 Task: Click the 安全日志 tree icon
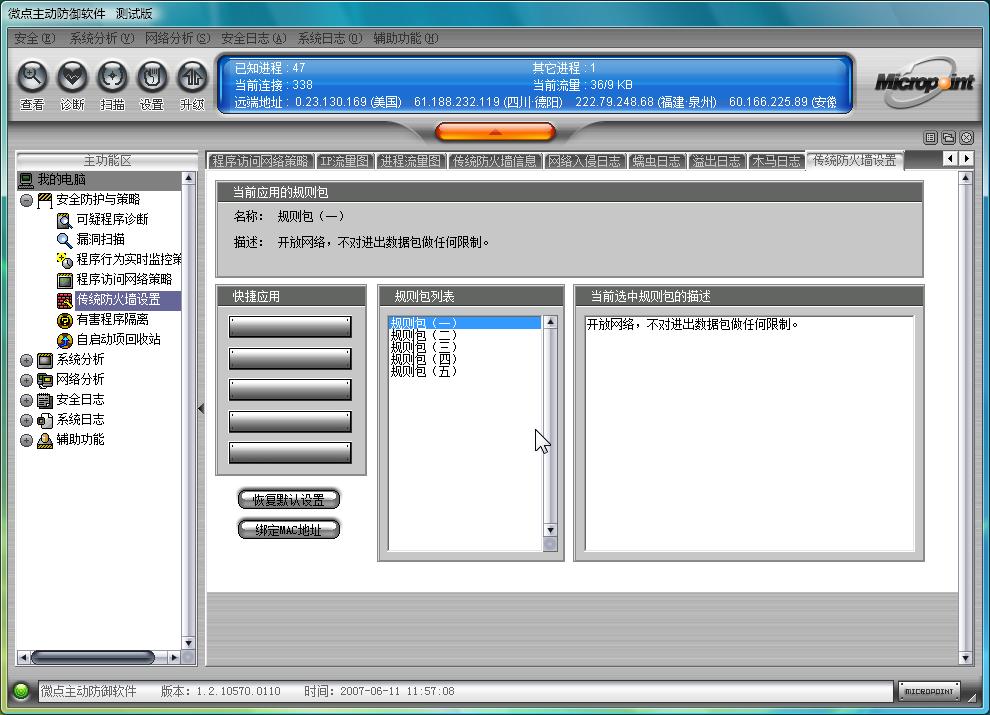click(x=45, y=400)
